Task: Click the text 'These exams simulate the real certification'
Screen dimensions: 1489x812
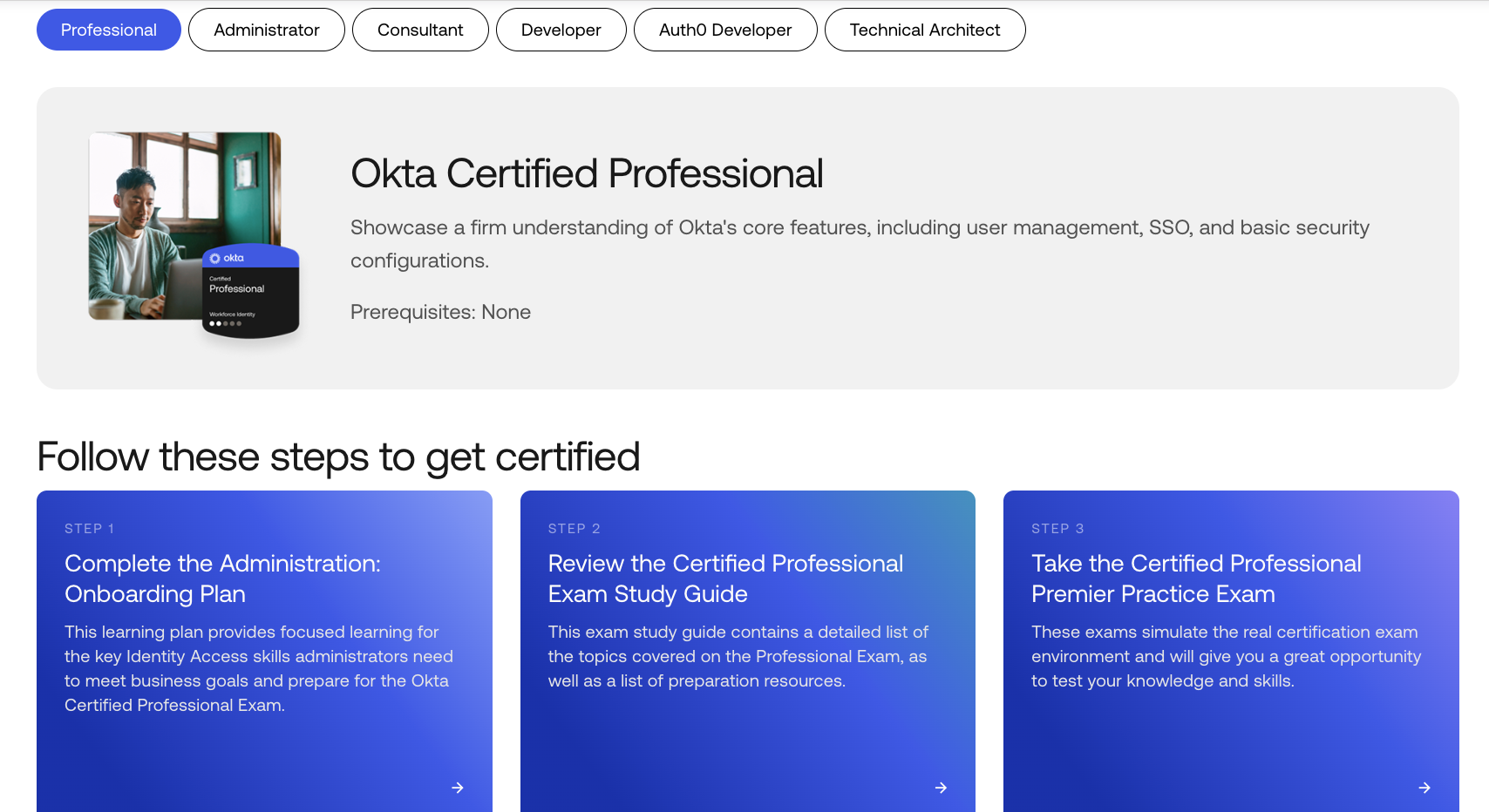Action: tap(1226, 656)
